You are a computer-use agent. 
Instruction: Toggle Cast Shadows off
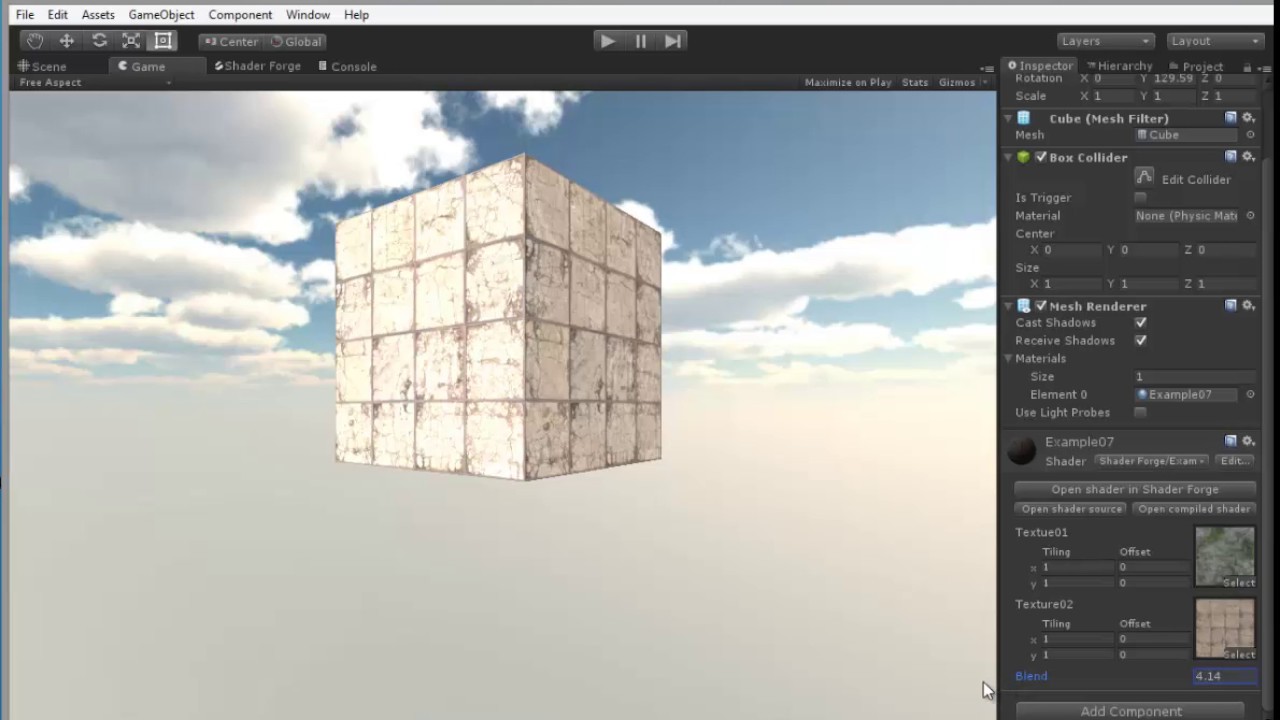(1140, 322)
